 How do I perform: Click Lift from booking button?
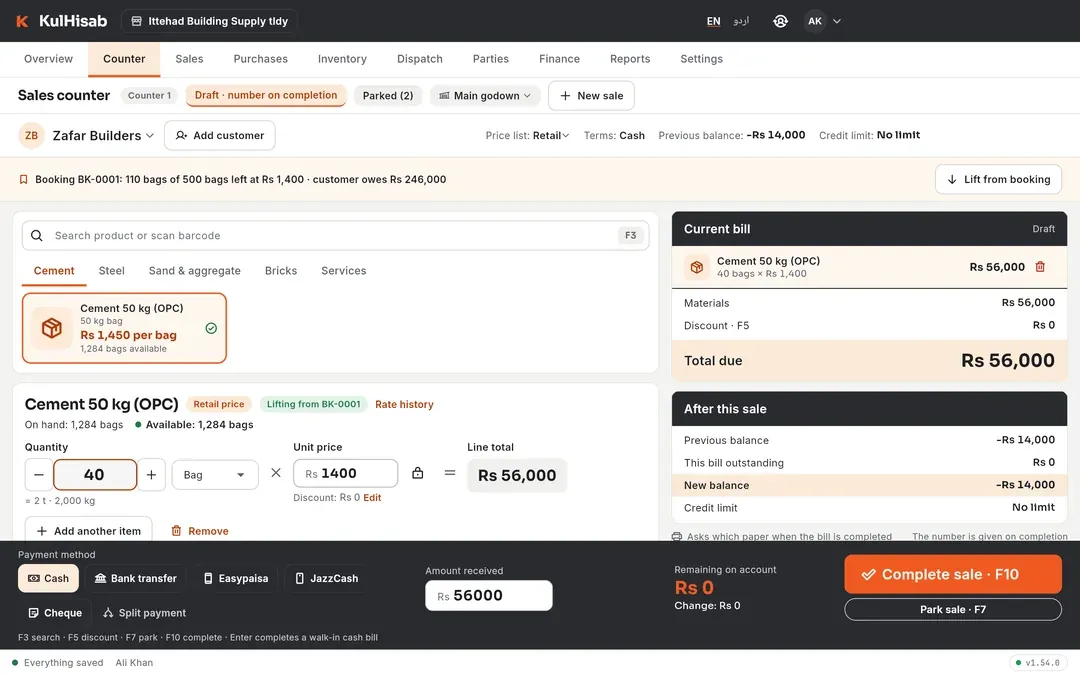(x=998, y=180)
